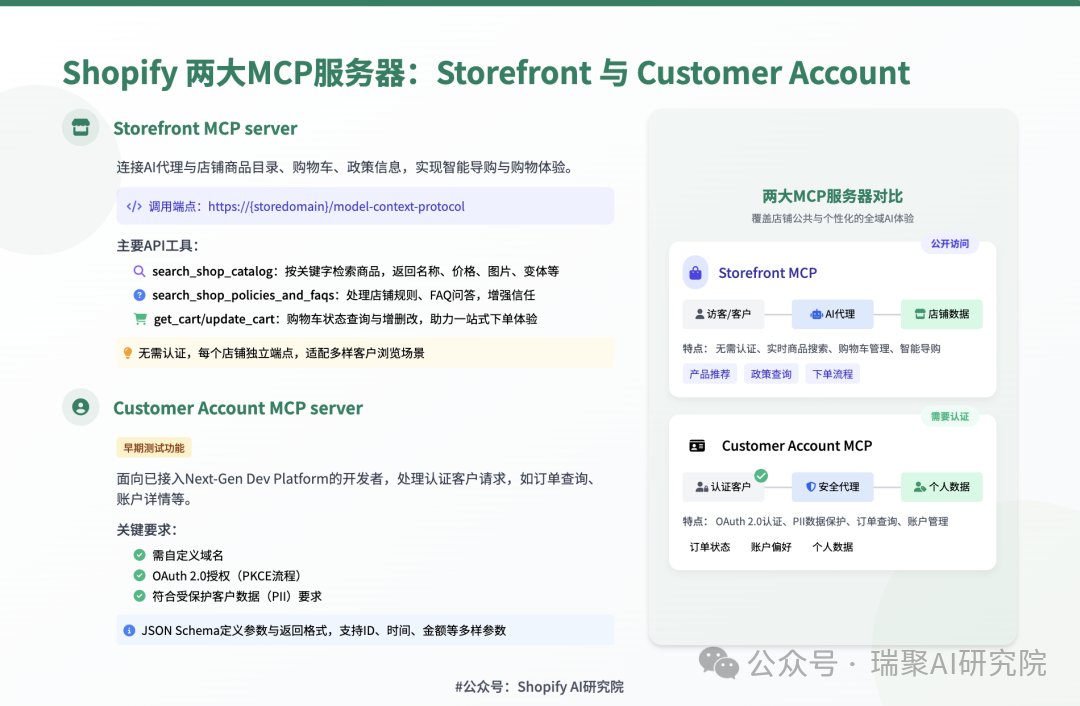Viewport: 1080px width, 706px height.
Task: Click the AI代理 robot node
Action: (x=833, y=314)
